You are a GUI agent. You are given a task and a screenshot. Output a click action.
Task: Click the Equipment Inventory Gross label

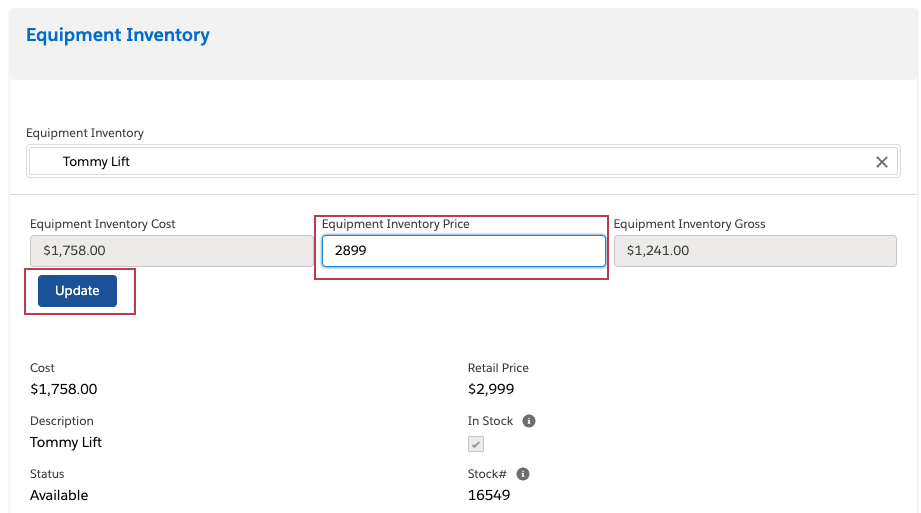tap(690, 224)
